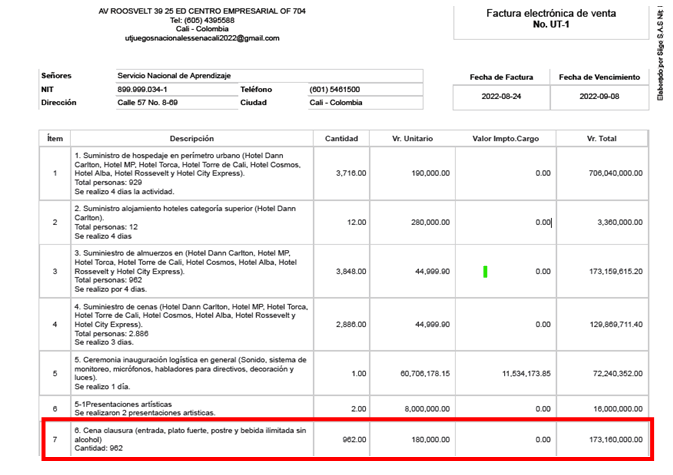Image resolution: width=673 pixels, height=475 pixels.
Task: Select unit value 60,706,178.15
Action: 425,374
